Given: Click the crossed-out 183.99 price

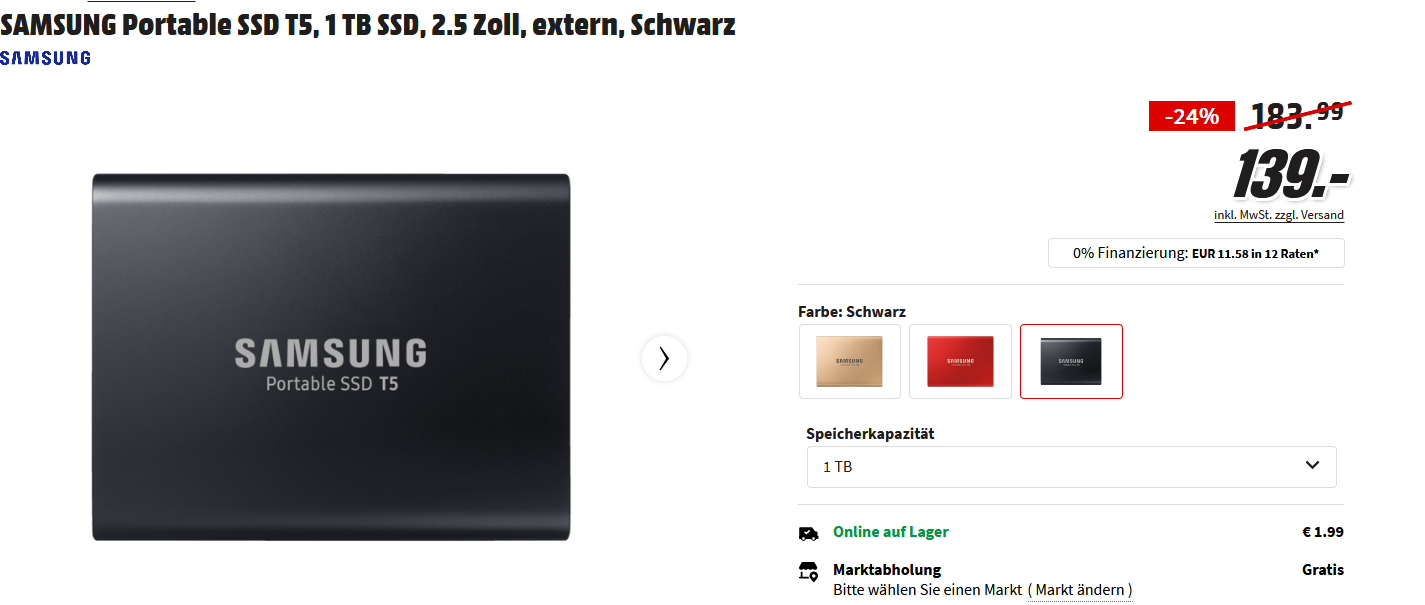Looking at the screenshot, I should (1297, 115).
